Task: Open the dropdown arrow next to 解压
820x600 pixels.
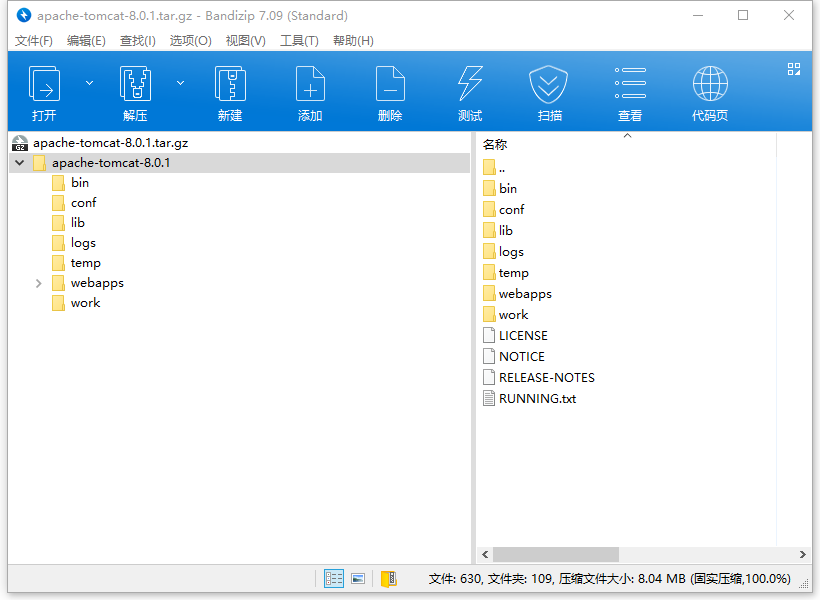Action: [x=180, y=83]
